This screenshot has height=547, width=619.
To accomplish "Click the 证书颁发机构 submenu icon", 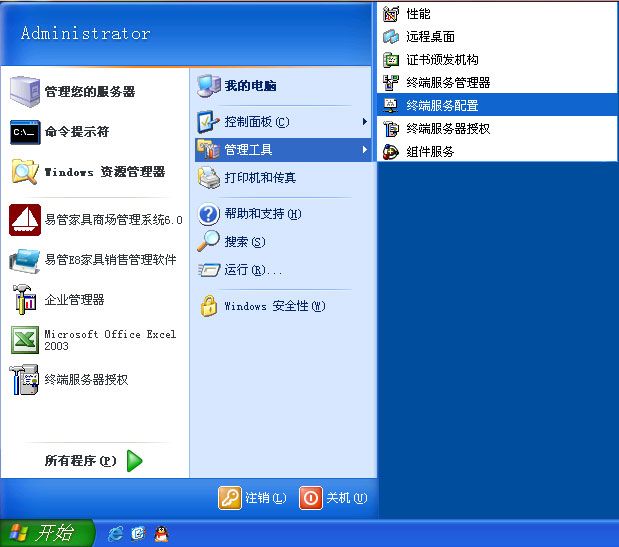I will click(391, 60).
